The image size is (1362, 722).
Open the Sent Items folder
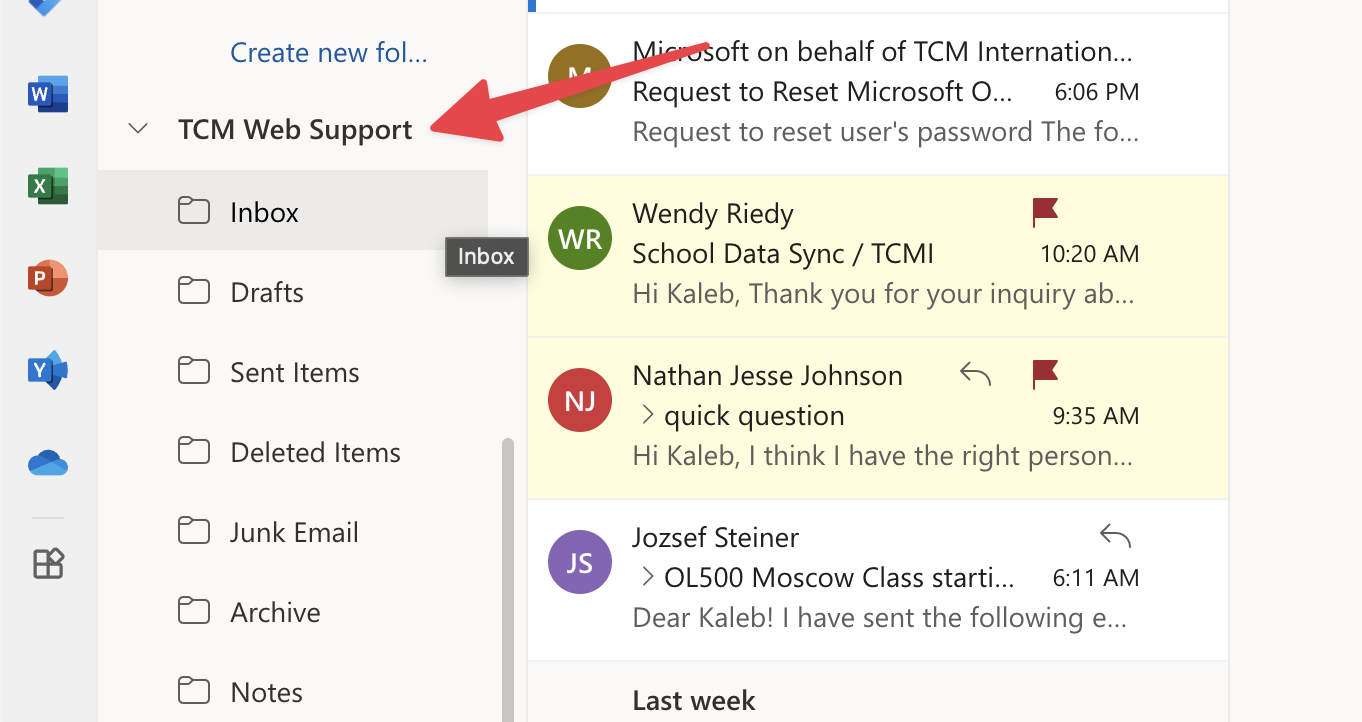(294, 372)
